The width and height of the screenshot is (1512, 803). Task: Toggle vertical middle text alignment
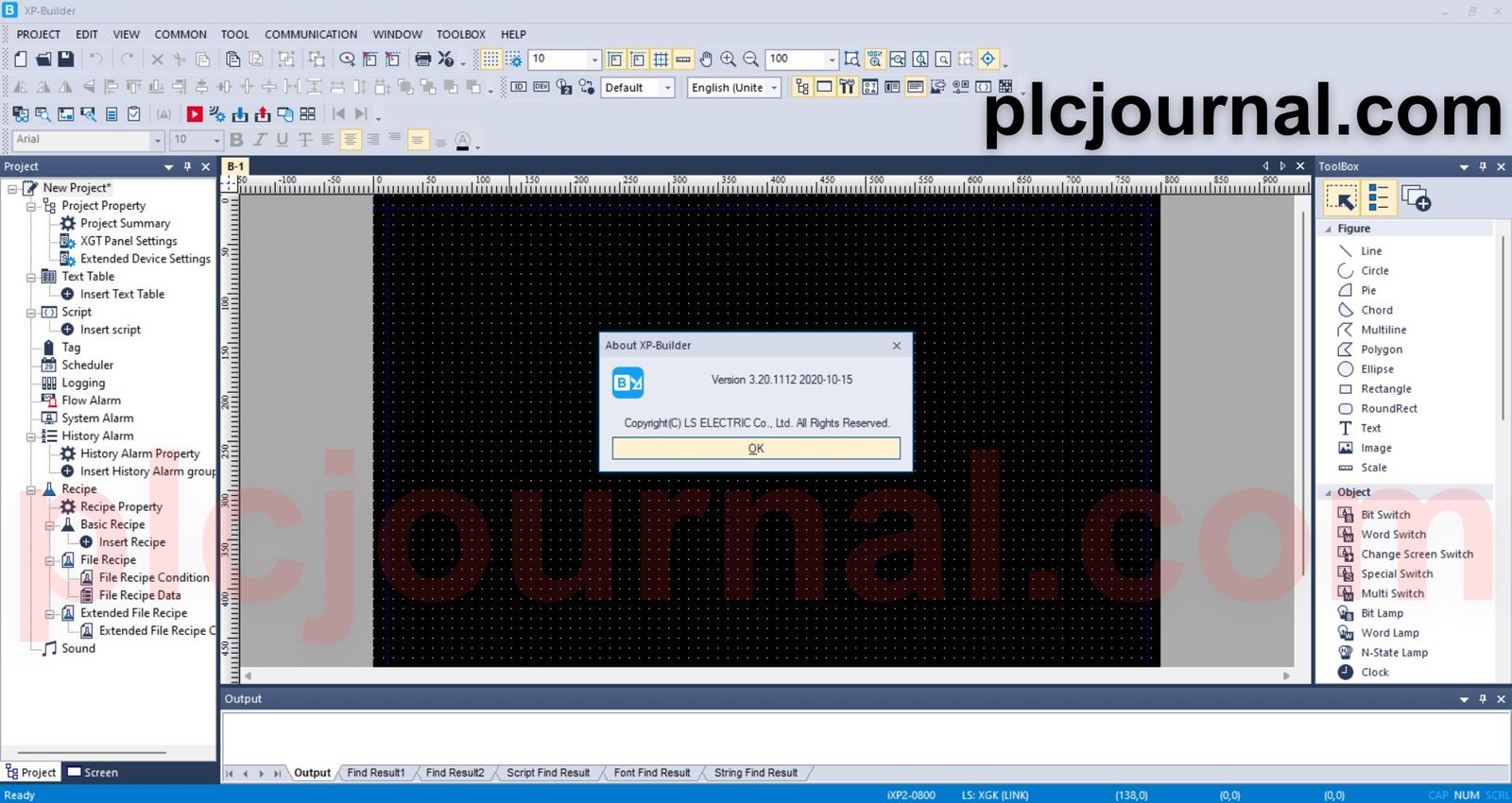tap(418, 140)
